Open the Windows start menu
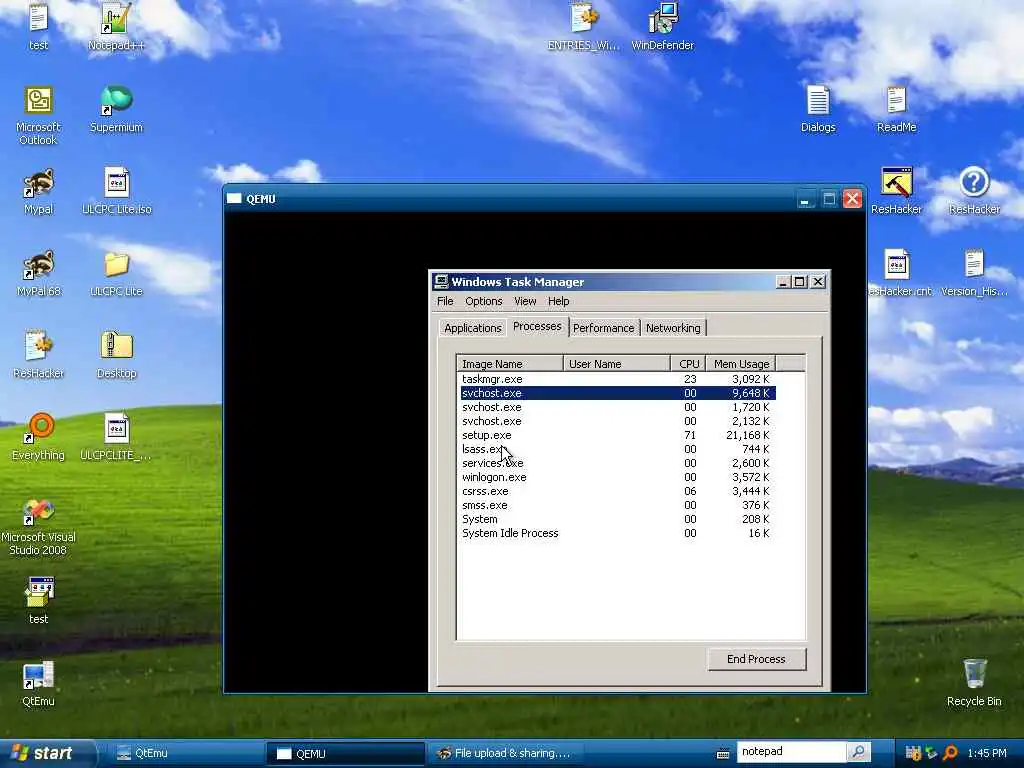 coord(46,753)
